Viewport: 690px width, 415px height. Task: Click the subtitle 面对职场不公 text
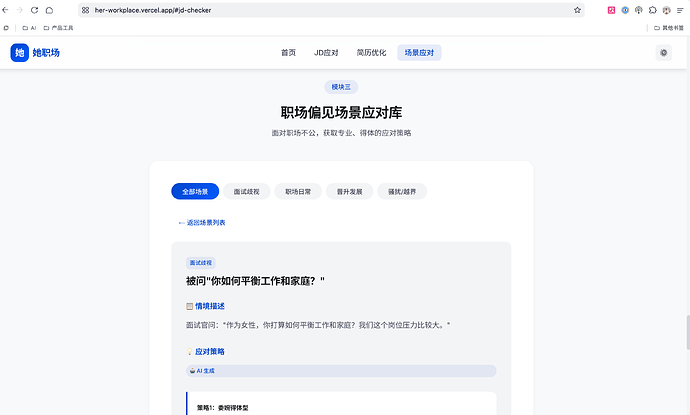point(341,133)
